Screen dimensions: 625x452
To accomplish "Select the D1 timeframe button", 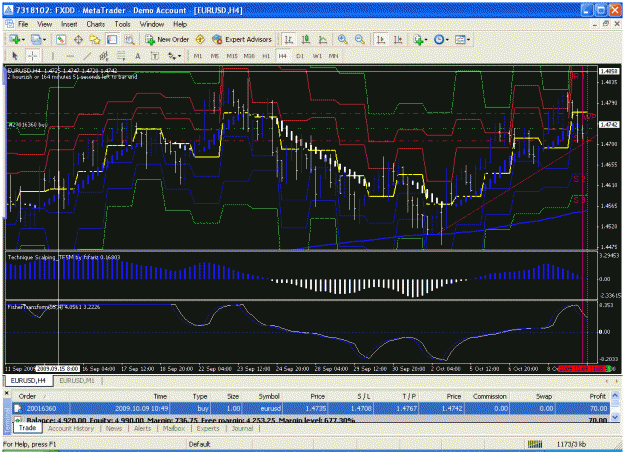I will click(300, 56).
